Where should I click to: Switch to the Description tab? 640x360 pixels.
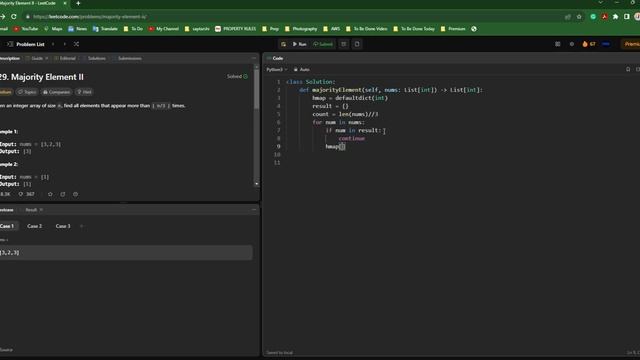pos(10,58)
